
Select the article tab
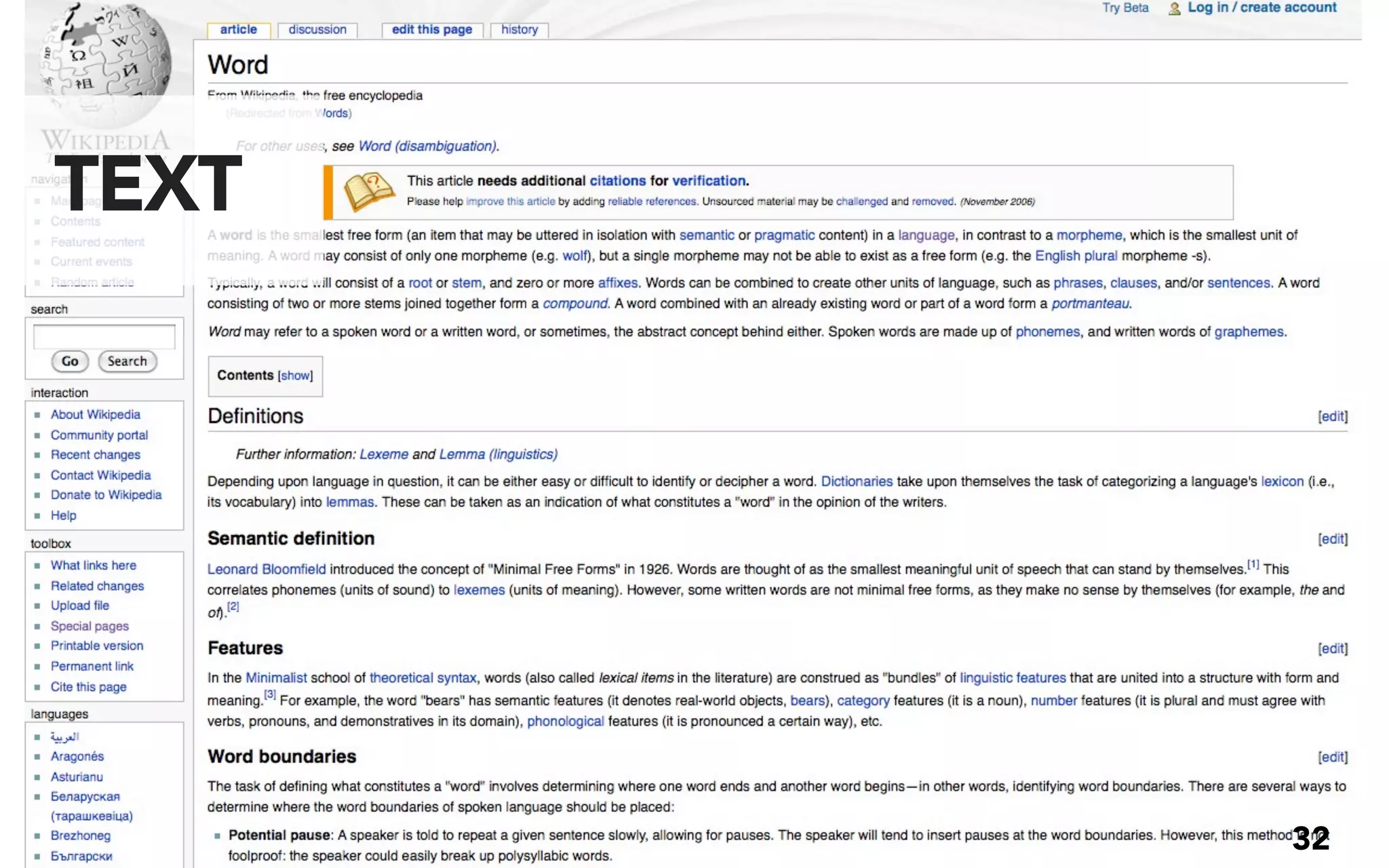pyautogui.click(x=238, y=30)
